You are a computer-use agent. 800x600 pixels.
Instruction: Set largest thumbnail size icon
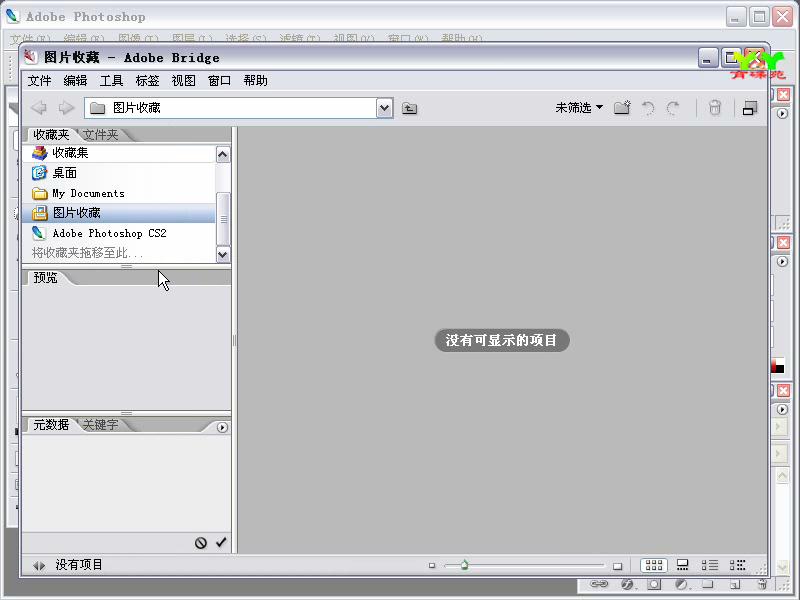click(x=617, y=566)
